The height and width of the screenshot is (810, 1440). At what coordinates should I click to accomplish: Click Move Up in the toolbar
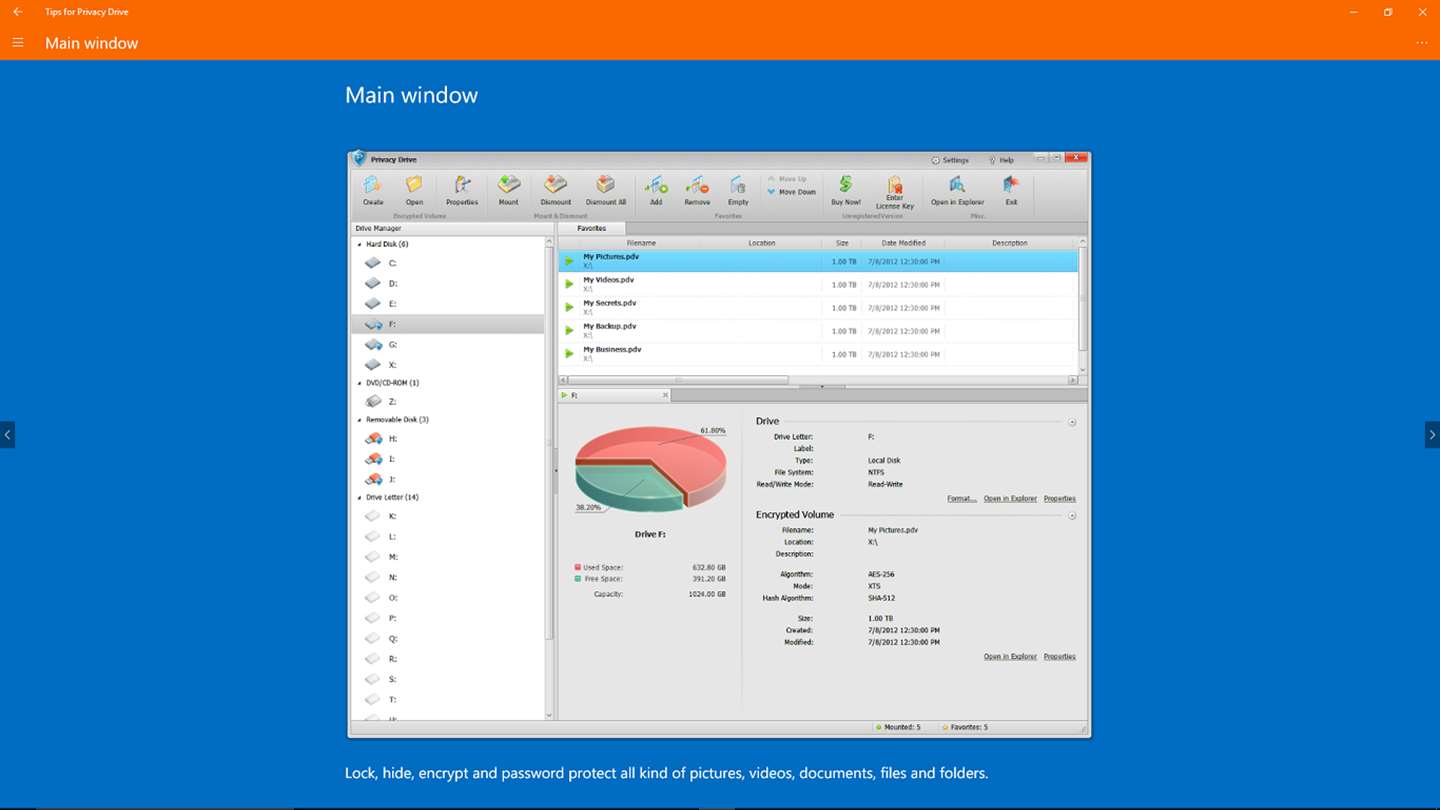pos(787,179)
